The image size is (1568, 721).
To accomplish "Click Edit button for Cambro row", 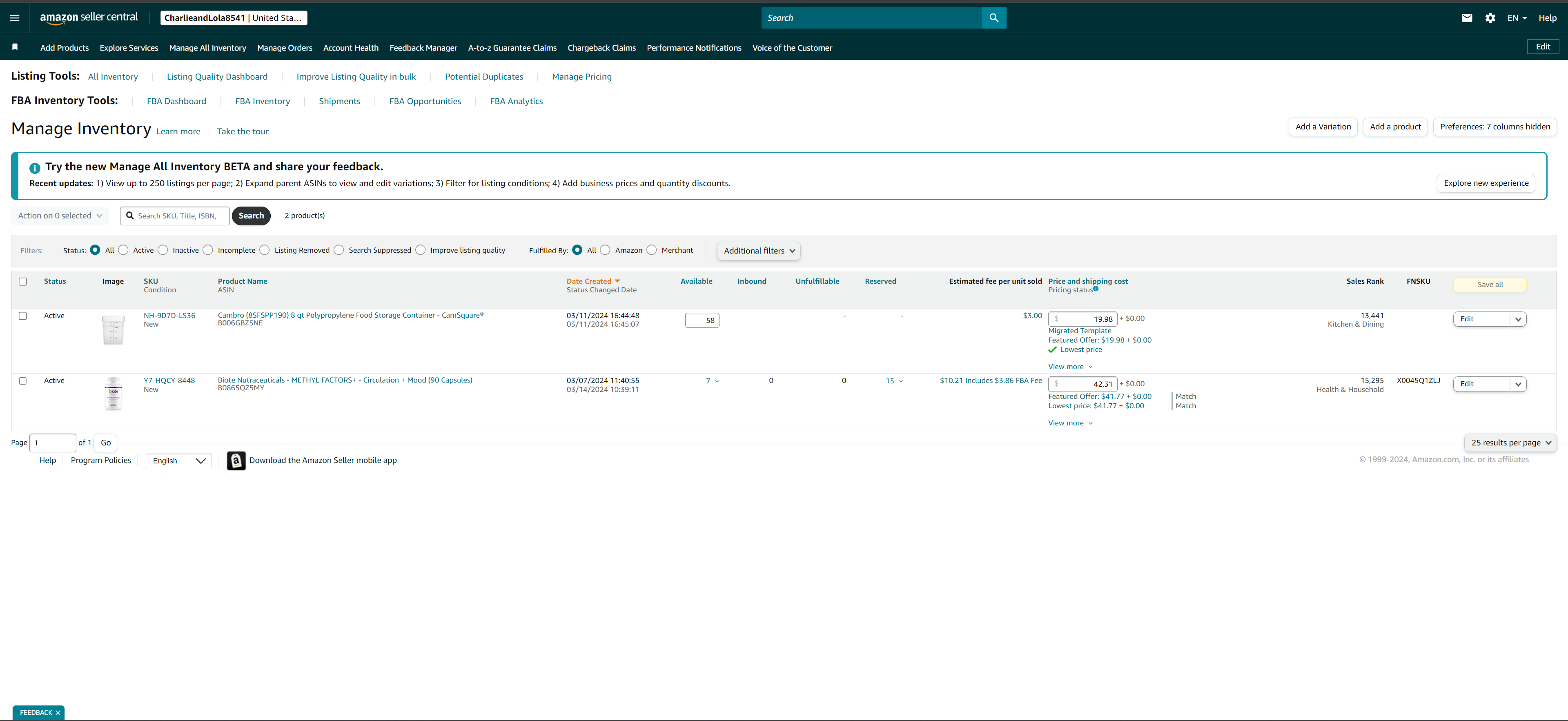I will coord(1481,319).
